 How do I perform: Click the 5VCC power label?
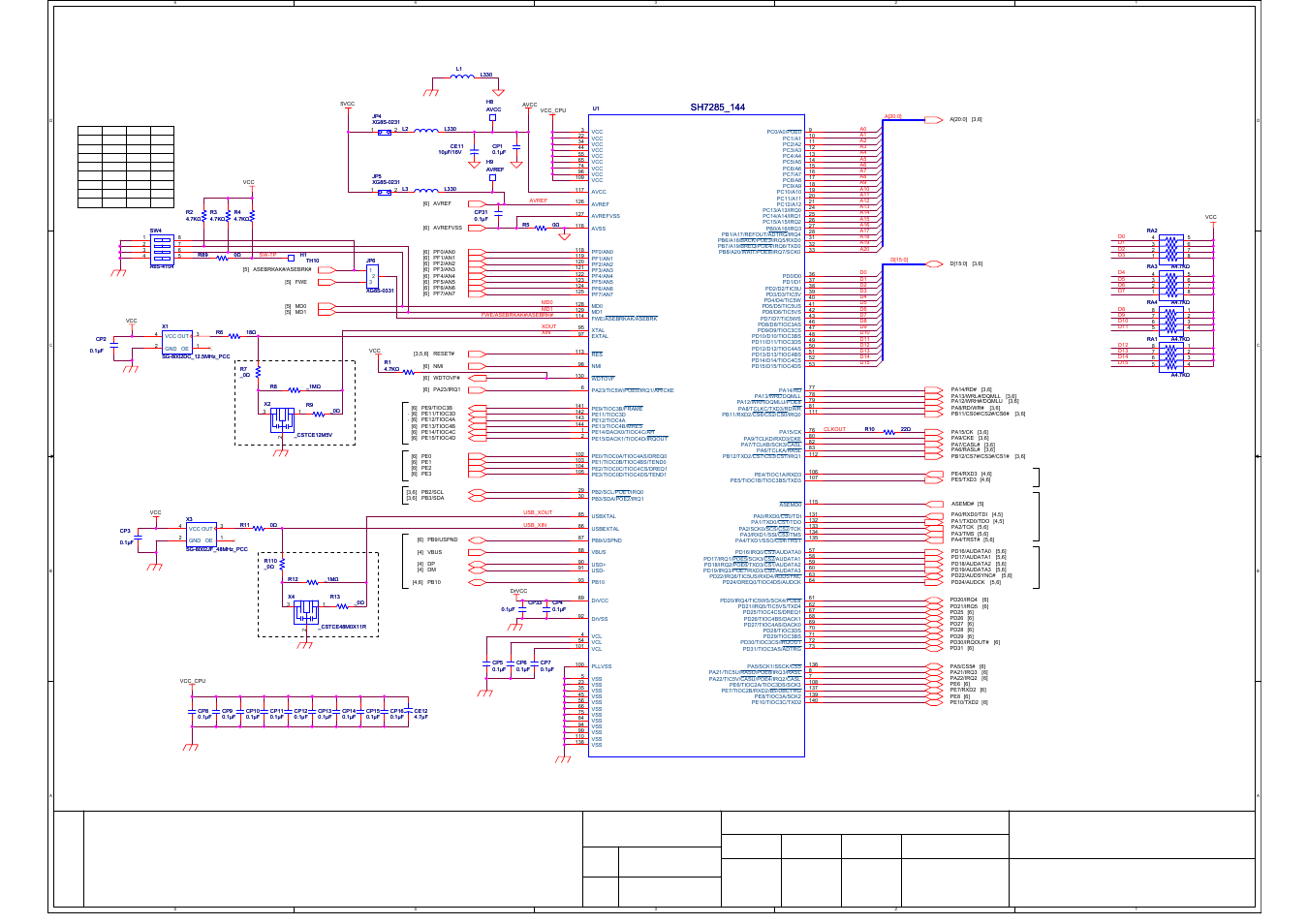(347, 104)
